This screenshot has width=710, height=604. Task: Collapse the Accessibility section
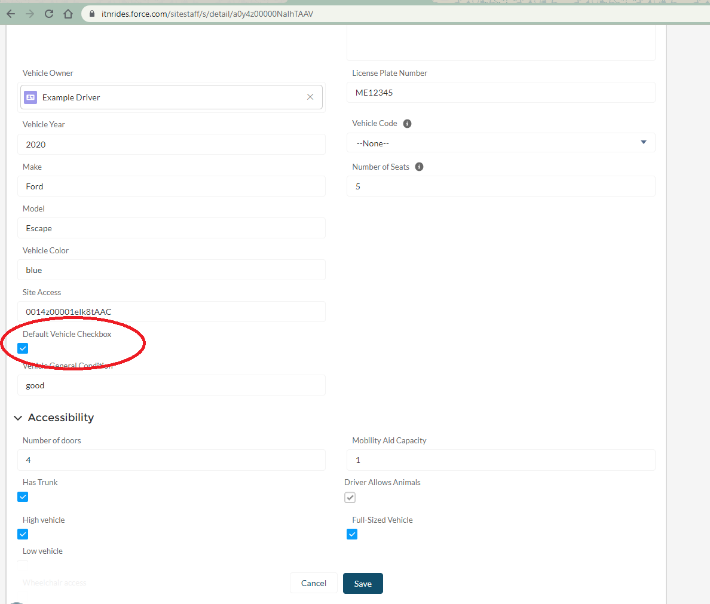coord(18,418)
